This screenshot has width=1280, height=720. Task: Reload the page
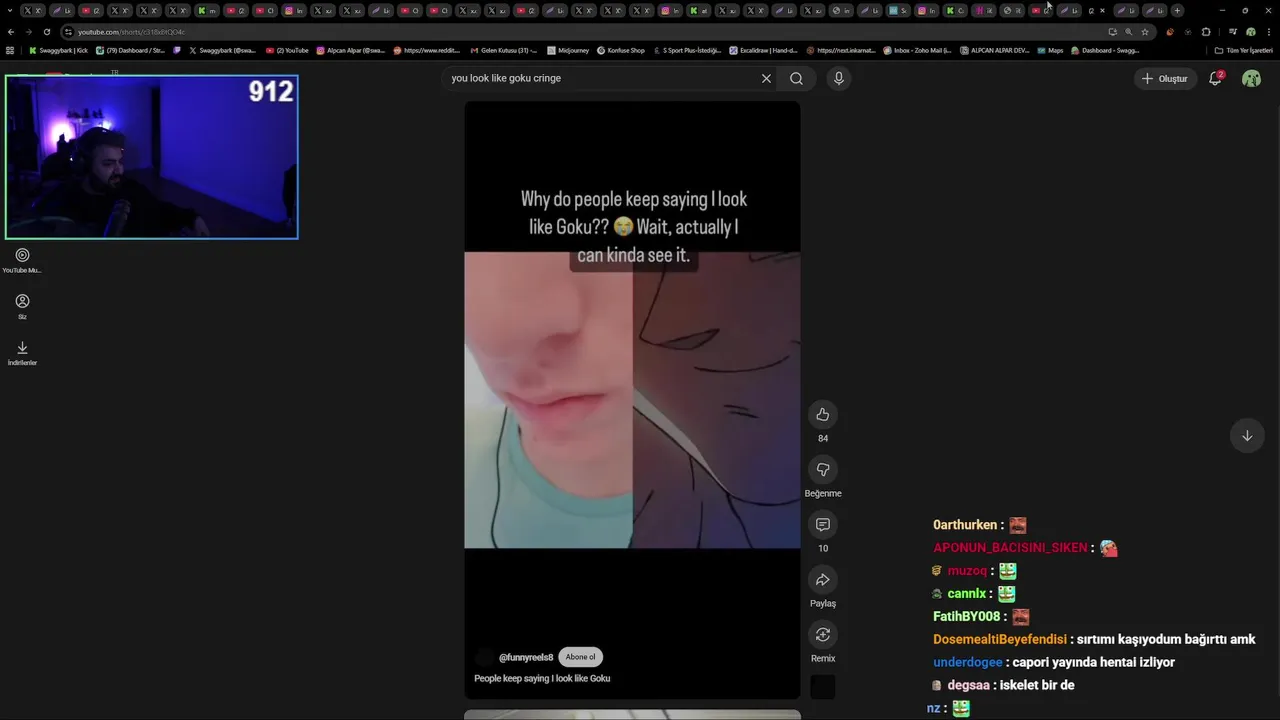coord(46,32)
